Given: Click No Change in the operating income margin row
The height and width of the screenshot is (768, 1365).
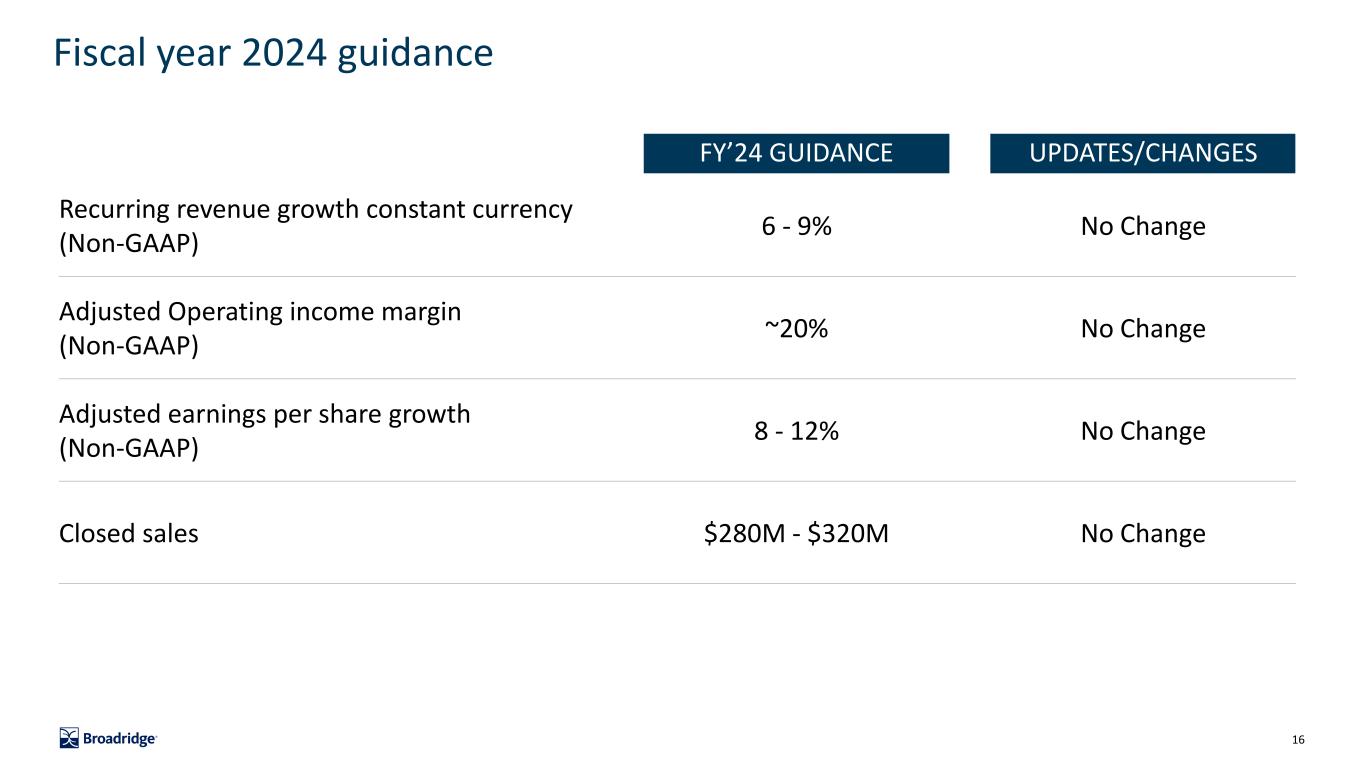Looking at the screenshot, I should 1143,329.
